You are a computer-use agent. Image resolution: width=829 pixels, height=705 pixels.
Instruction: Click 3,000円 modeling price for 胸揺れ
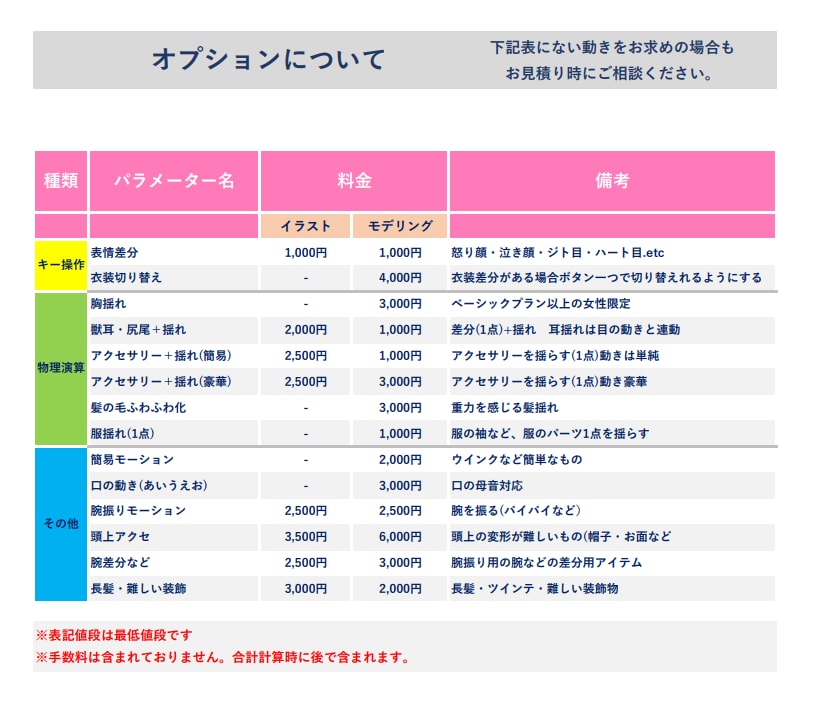(x=400, y=304)
